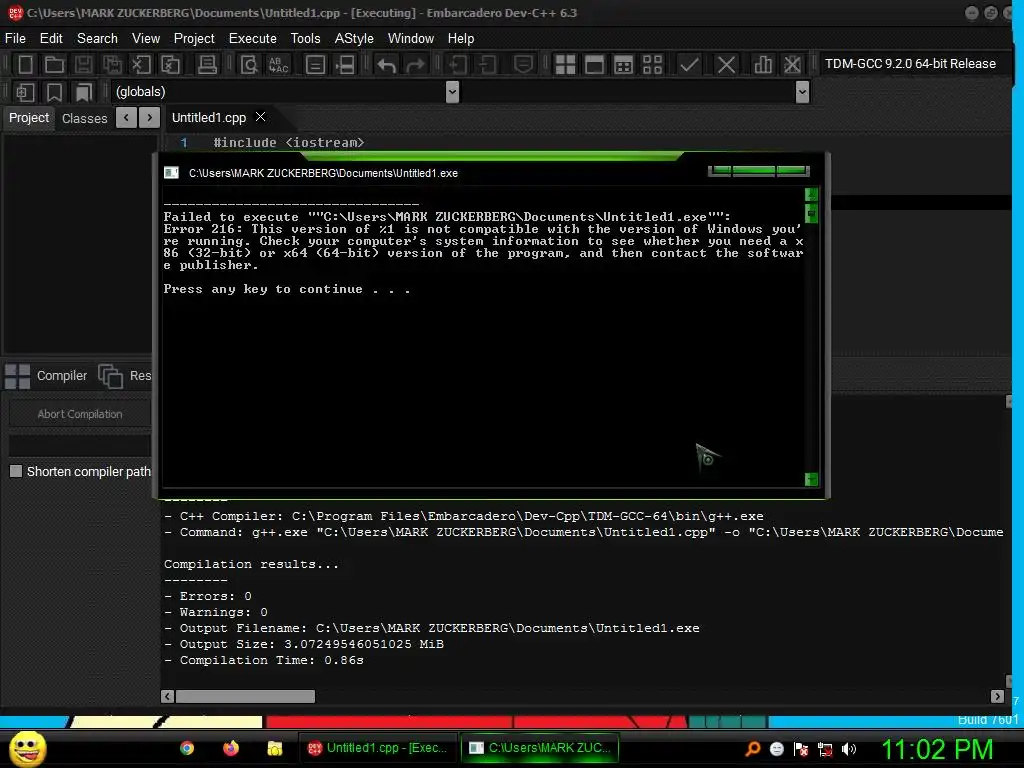Screen dimensions: 1024x768
Task: Click the smiley Start button on taskbar
Action: click(x=28, y=748)
